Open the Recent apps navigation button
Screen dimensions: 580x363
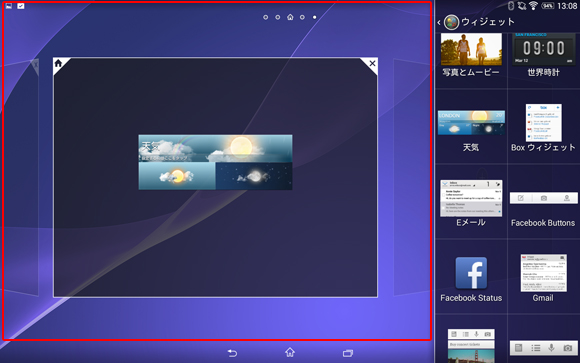pos(348,353)
